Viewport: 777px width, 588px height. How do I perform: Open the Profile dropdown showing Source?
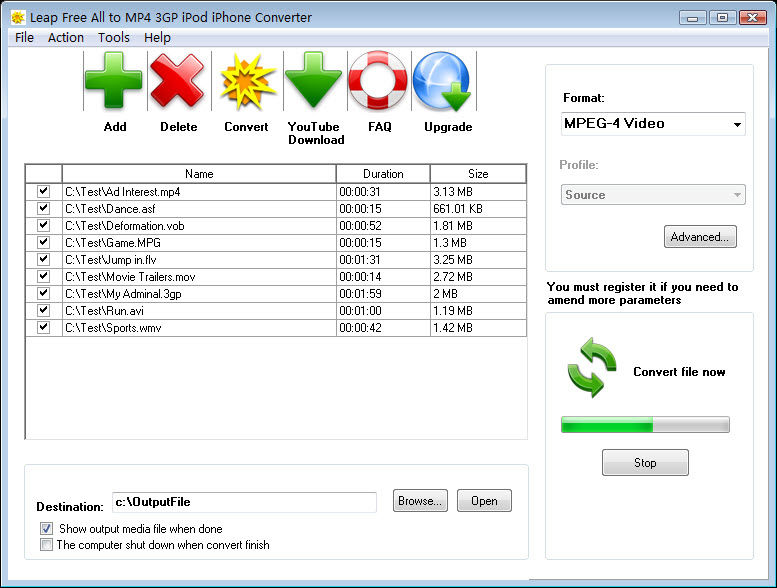coord(653,195)
